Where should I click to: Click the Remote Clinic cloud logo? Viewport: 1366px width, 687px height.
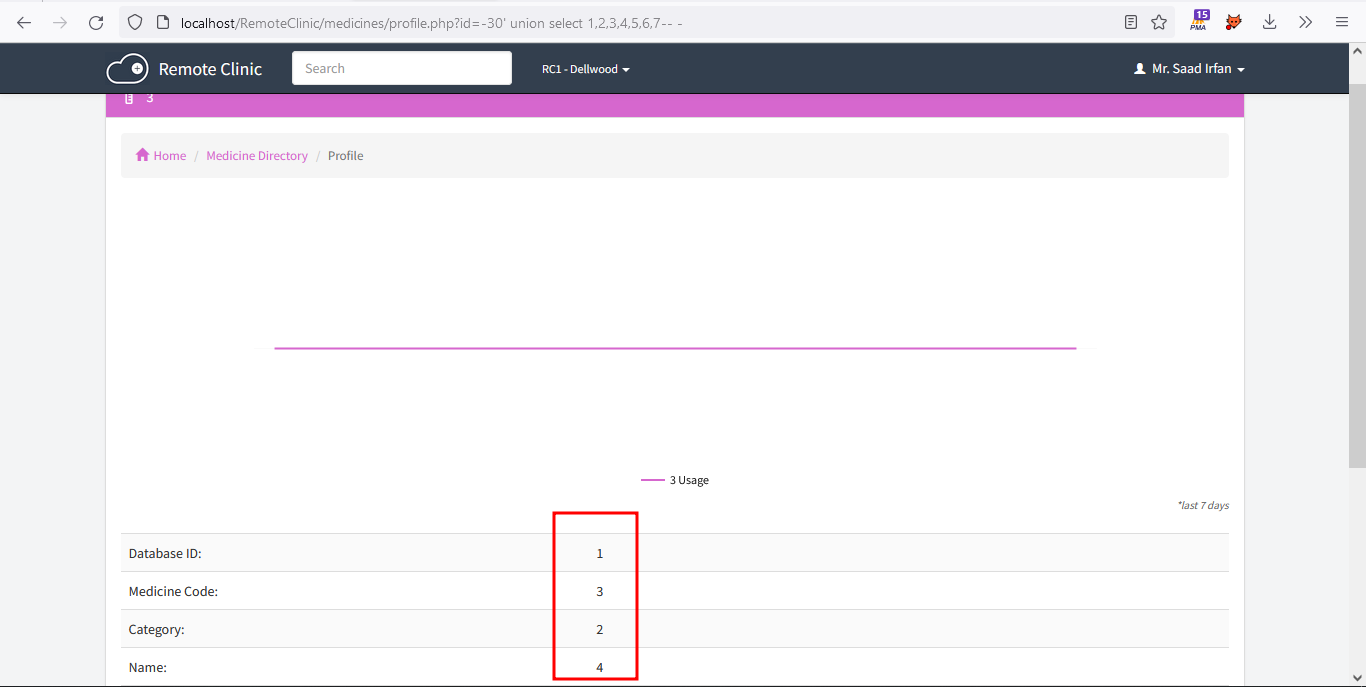click(127, 68)
